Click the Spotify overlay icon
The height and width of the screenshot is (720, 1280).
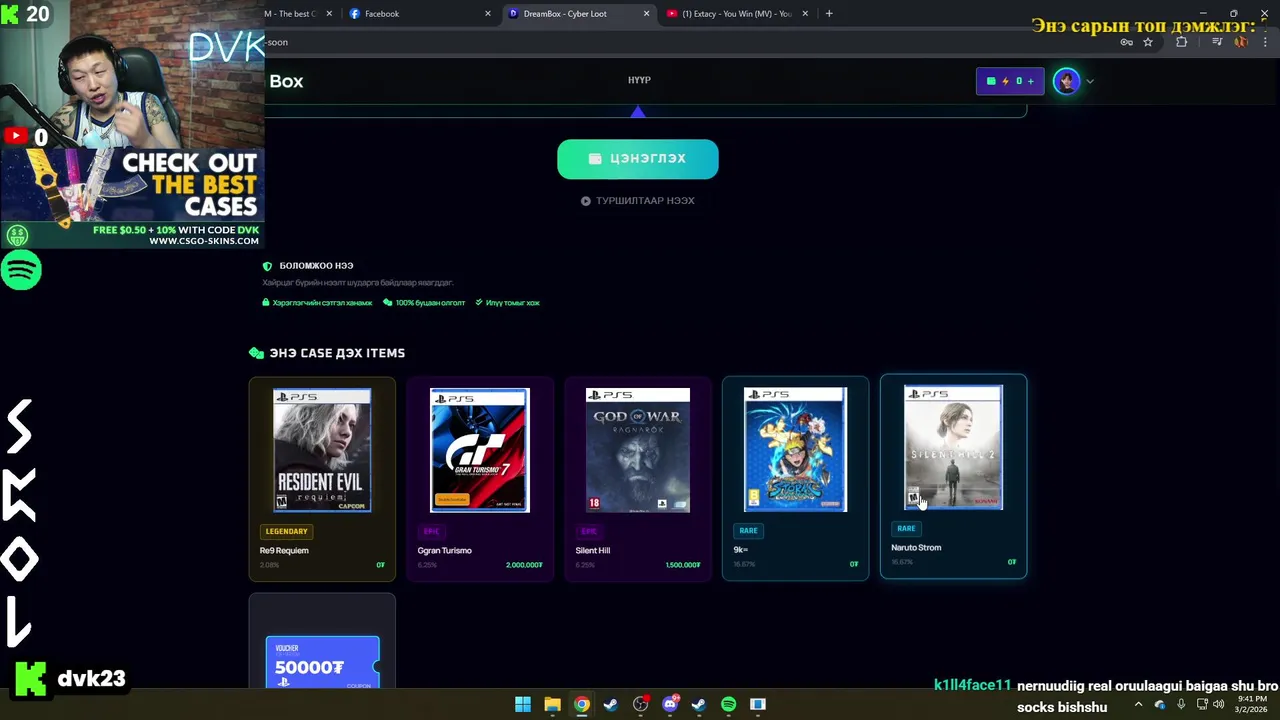click(21, 270)
